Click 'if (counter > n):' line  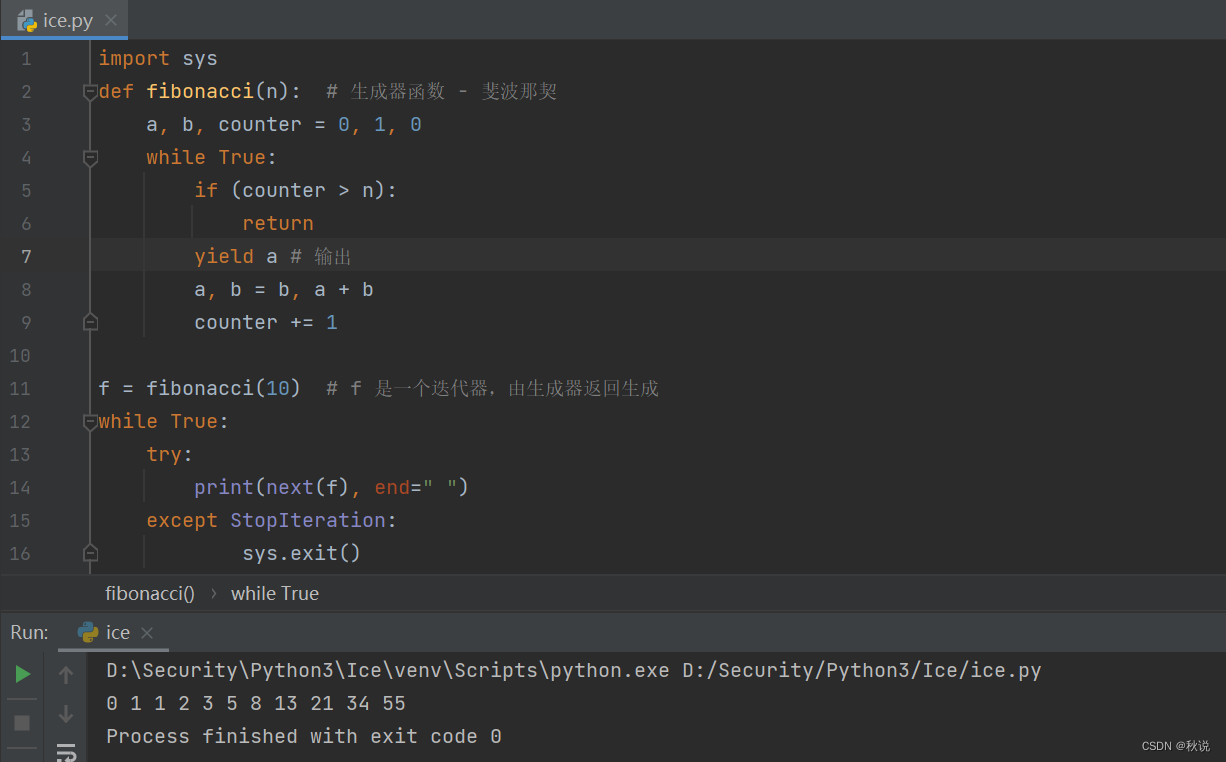[296, 191]
